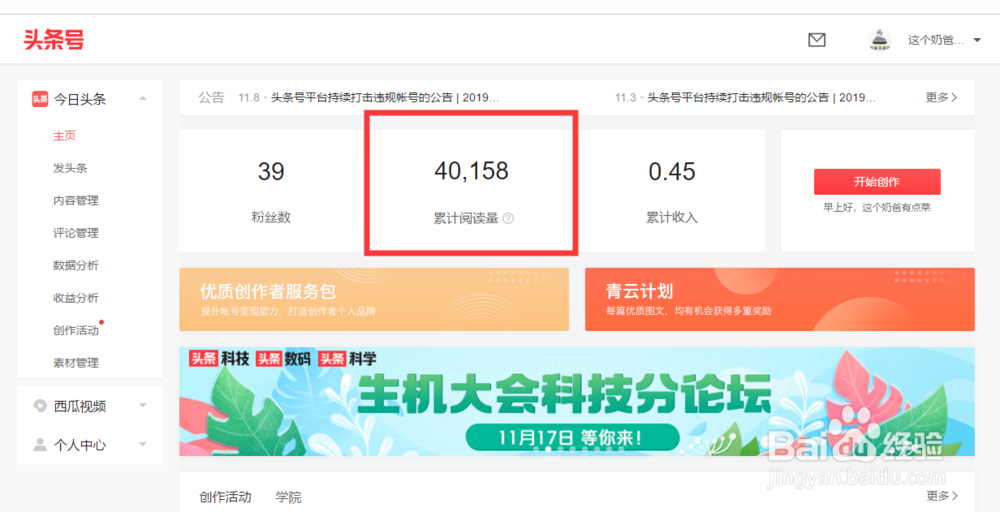
Task: Open the 青云计划 banner
Action: [779, 299]
